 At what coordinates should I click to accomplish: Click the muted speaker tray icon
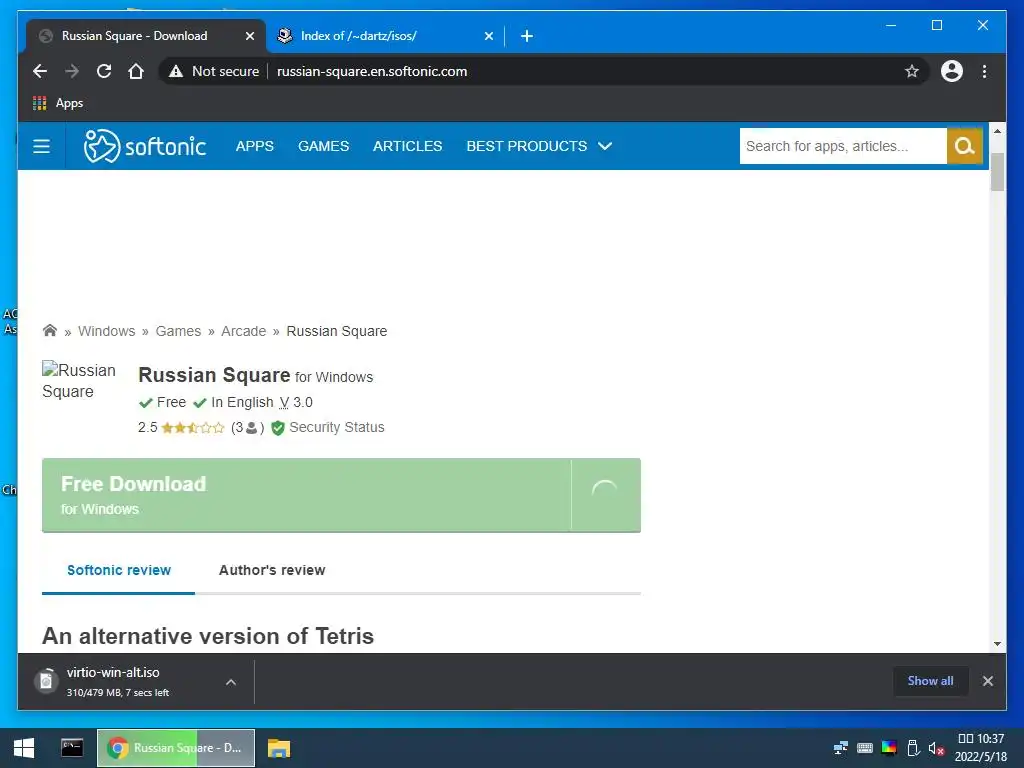(936, 748)
